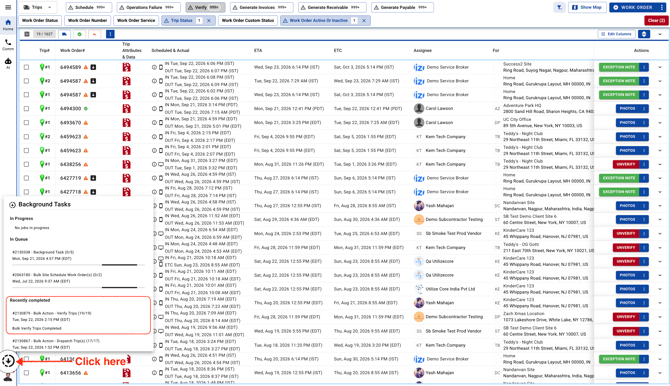The height and width of the screenshot is (386, 670).
Task: Click the green check bulk verify icon
Action: point(79,34)
